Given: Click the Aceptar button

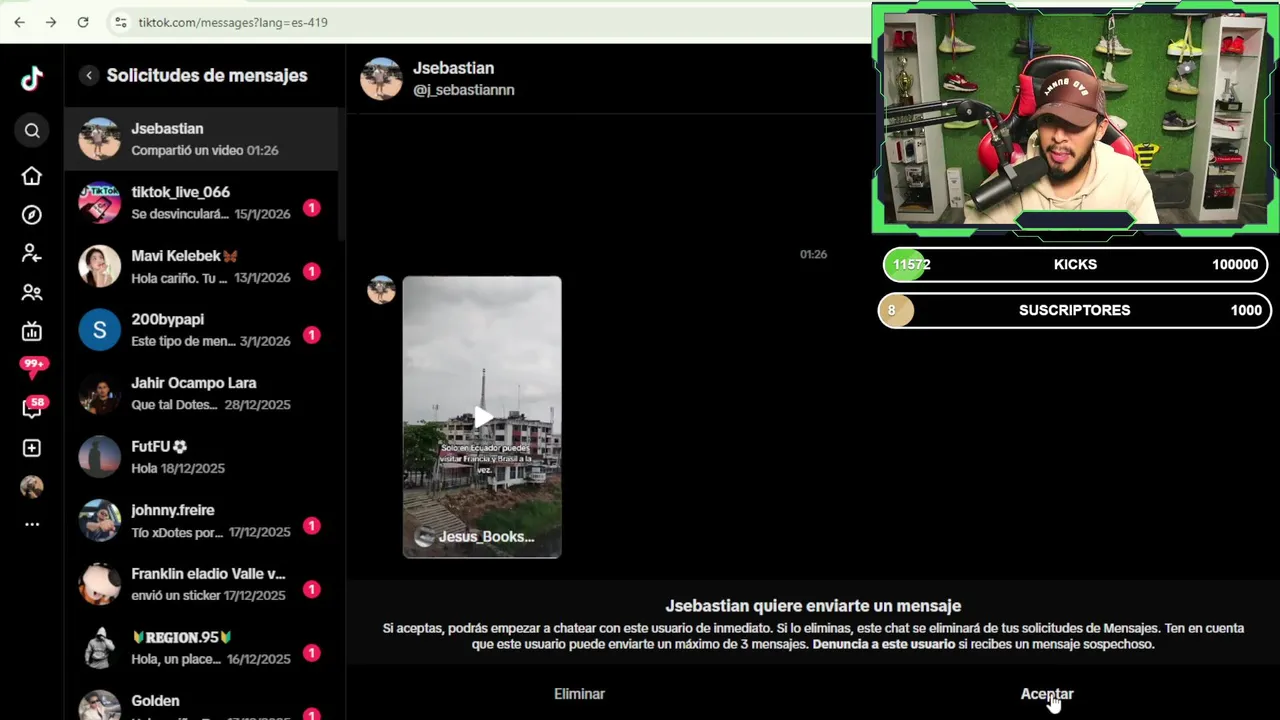Looking at the screenshot, I should (x=1047, y=694).
